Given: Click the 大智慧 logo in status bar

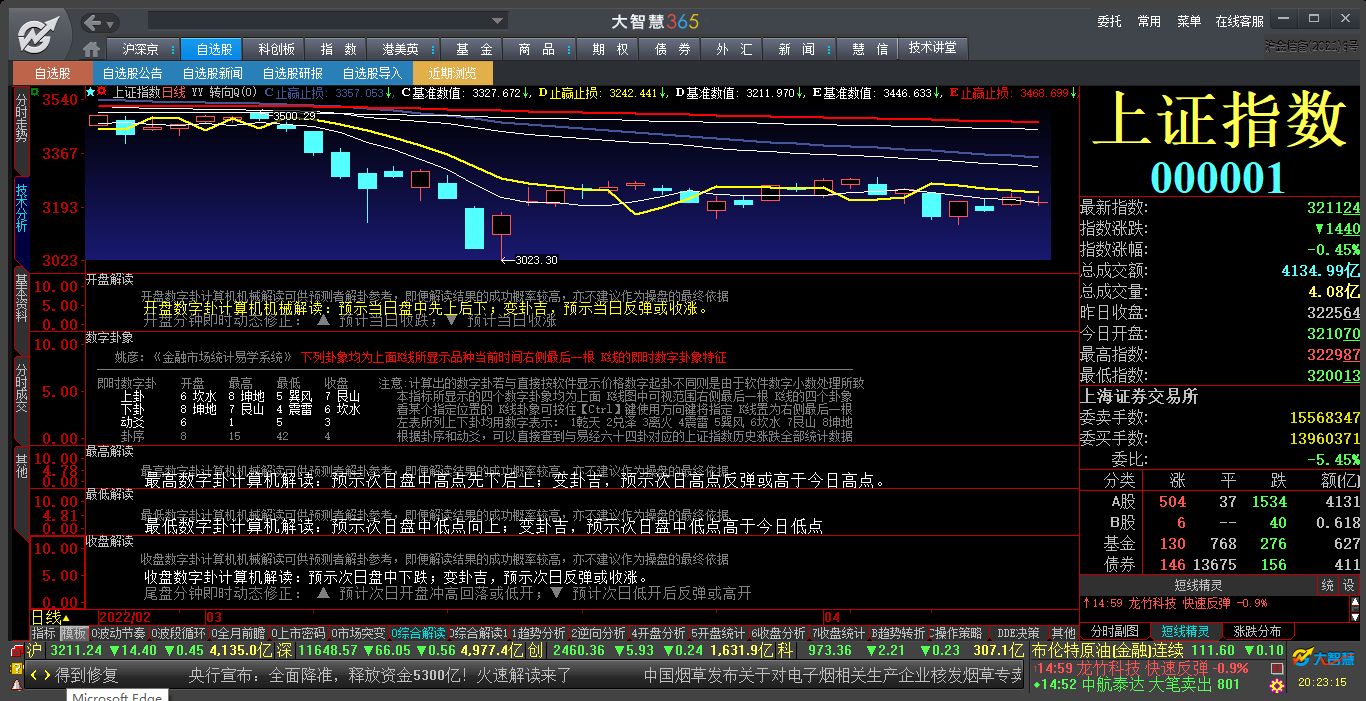Looking at the screenshot, I should tap(1321, 658).
